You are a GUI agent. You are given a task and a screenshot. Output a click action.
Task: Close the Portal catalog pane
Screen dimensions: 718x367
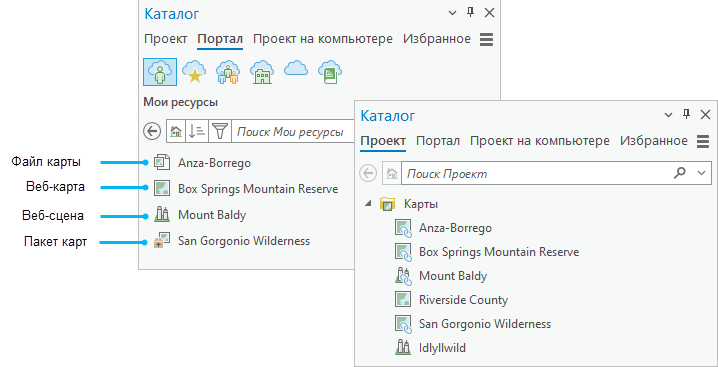490,13
